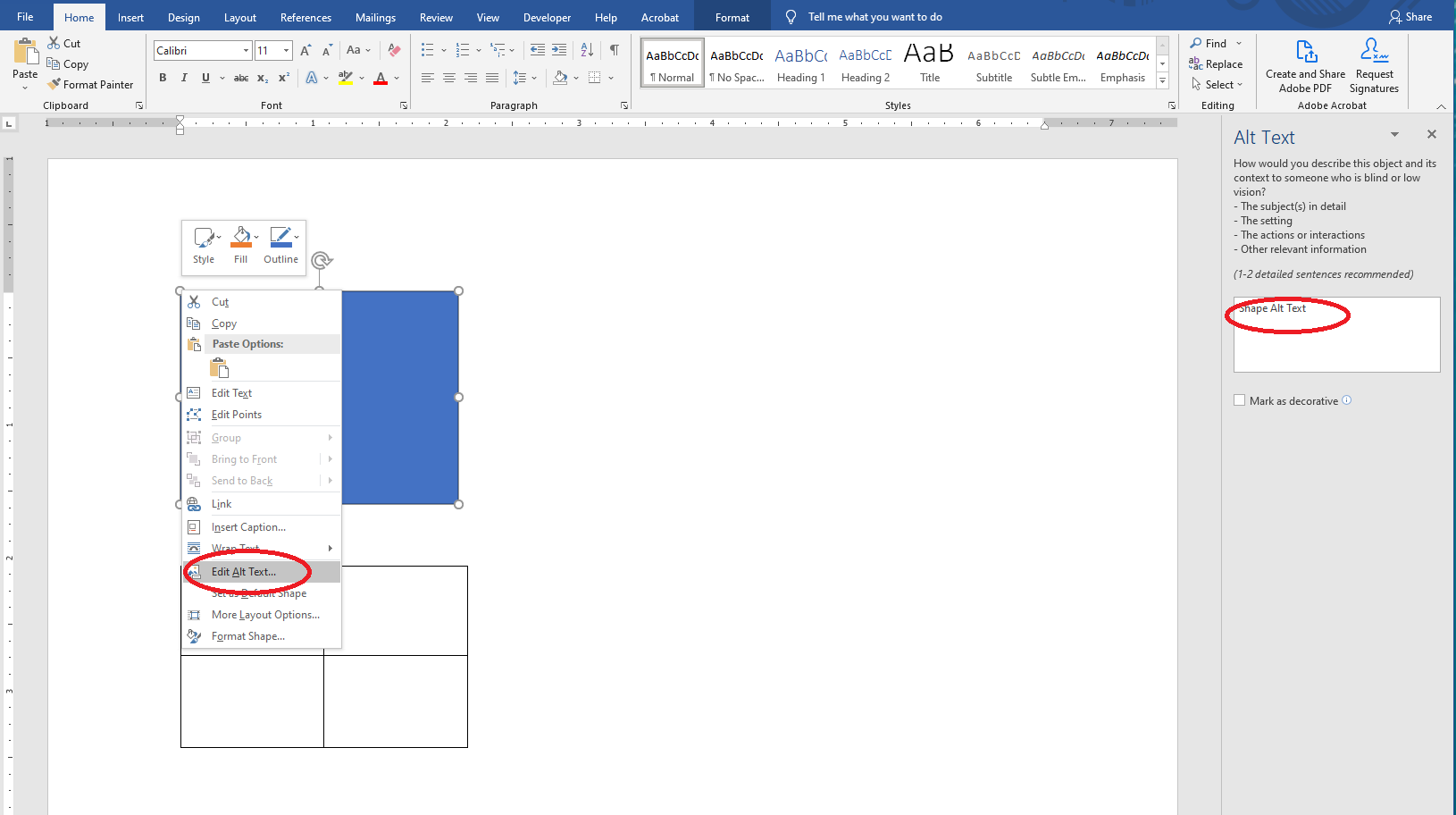Toggle Underline formatting button
Image resolution: width=1456 pixels, height=815 pixels.
click(x=205, y=78)
